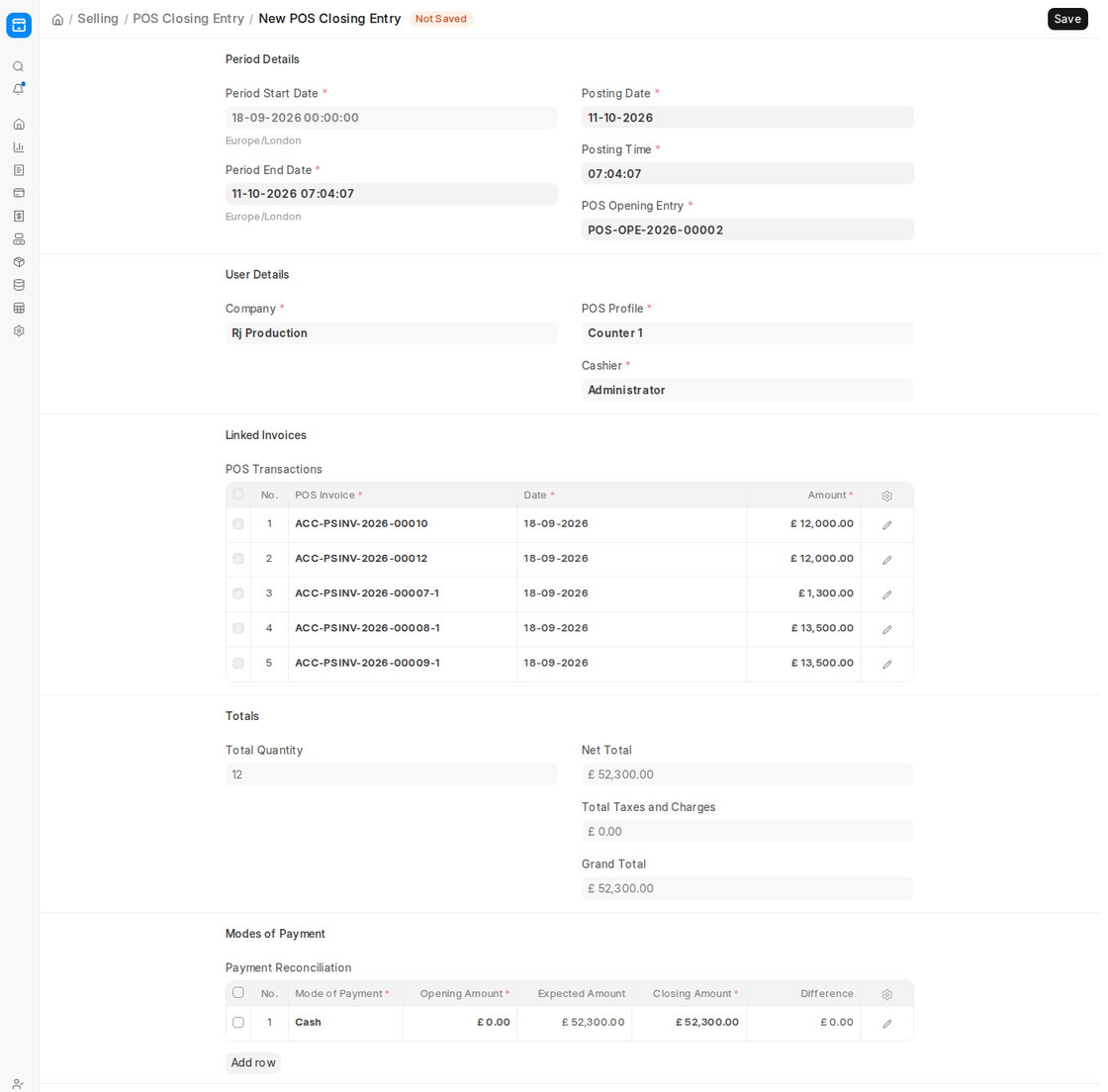This screenshot has height=1092, width=1108.
Task: Open the box items sidebar icon
Action: pyautogui.click(x=19, y=262)
